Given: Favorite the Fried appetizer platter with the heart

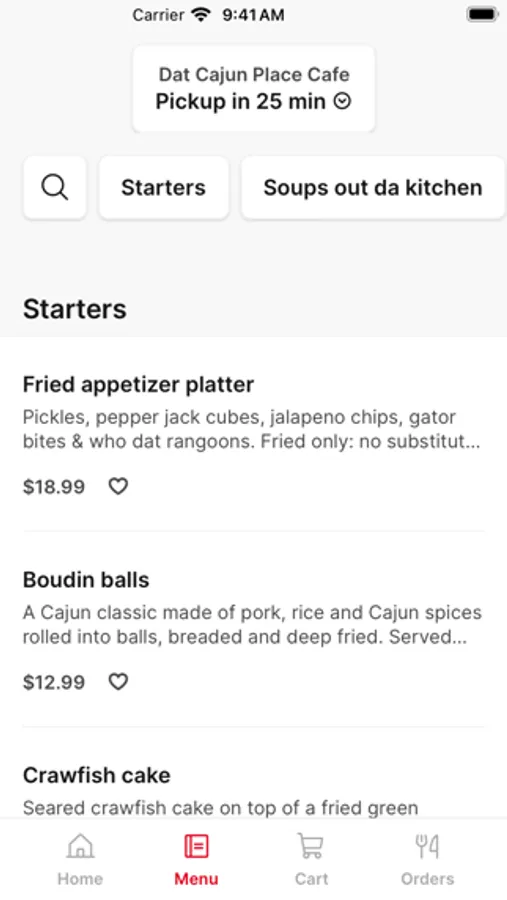Looking at the screenshot, I should [x=118, y=486].
